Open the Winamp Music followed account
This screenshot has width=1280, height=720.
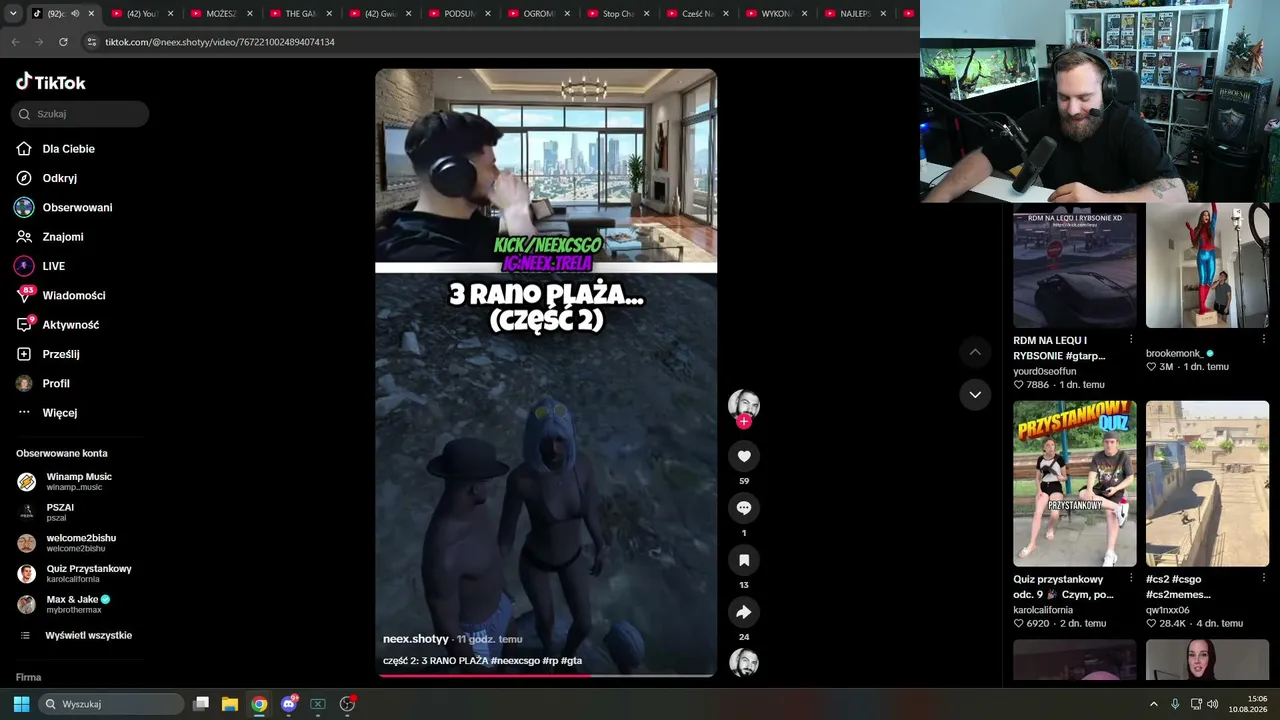(x=65, y=481)
